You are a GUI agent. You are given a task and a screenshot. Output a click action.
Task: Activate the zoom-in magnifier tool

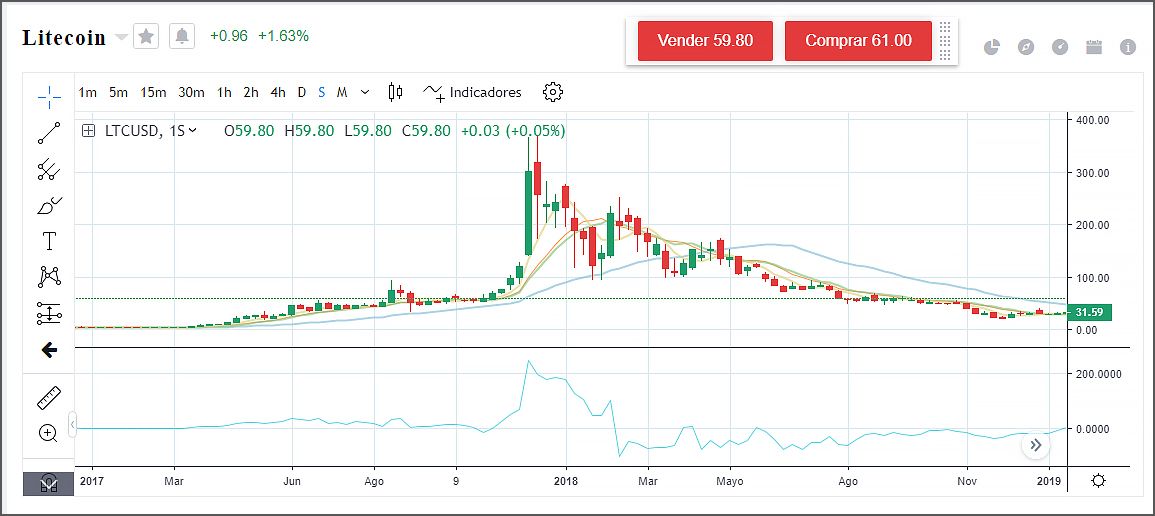[49, 433]
